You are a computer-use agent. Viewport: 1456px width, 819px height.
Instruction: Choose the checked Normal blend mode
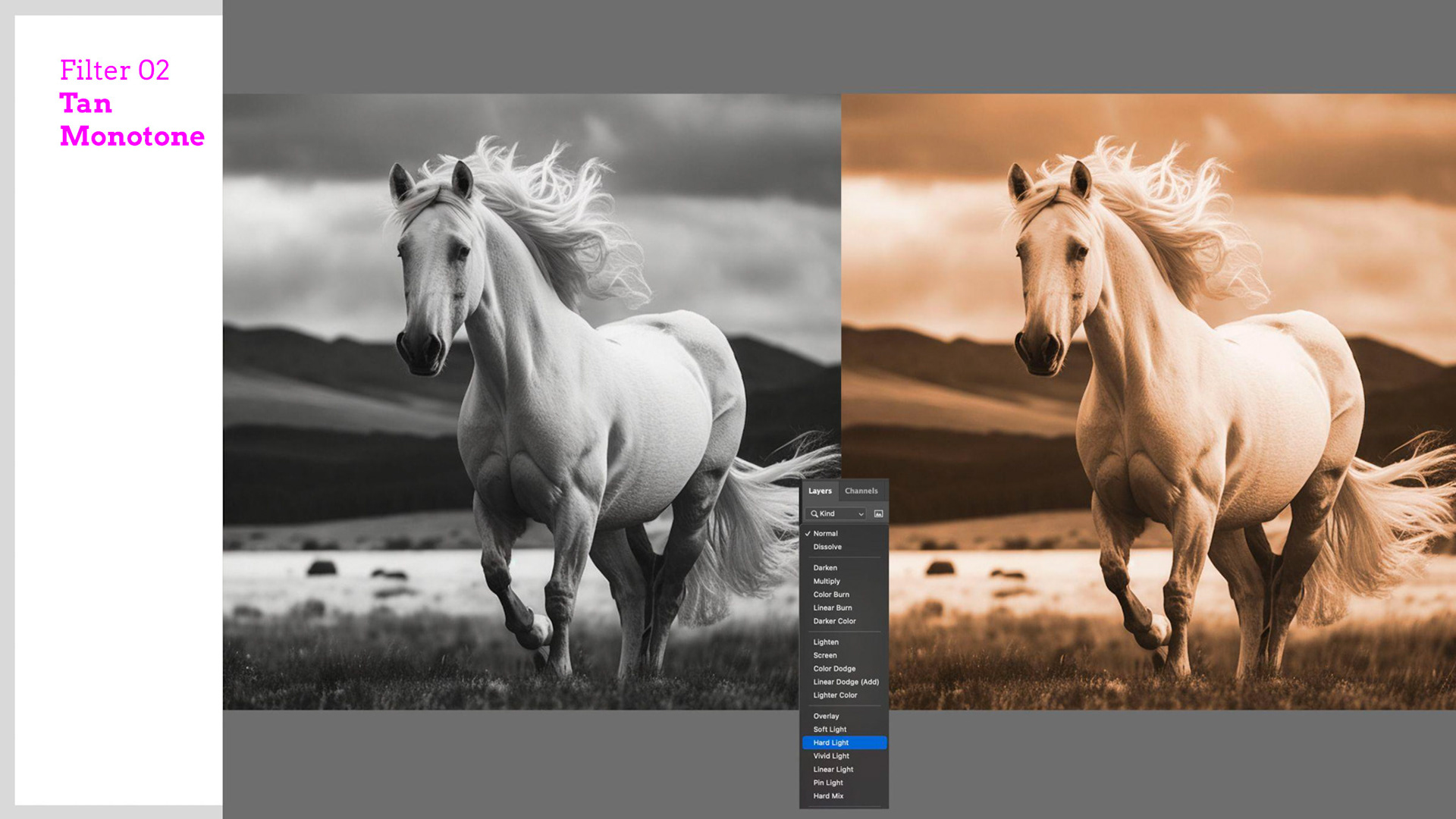(x=825, y=533)
